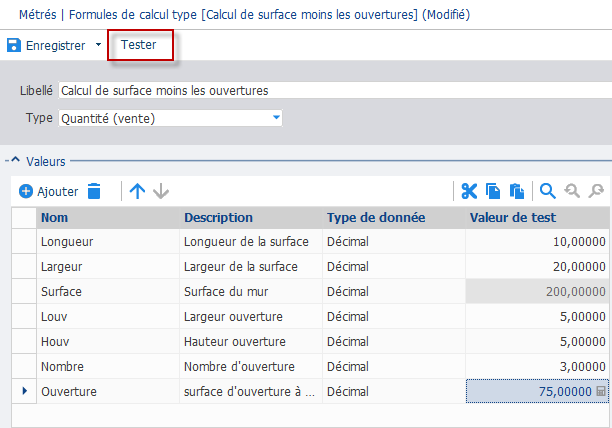Open the Type combo box arrow
This screenshot has height=428, width=612.
[276, 117]
